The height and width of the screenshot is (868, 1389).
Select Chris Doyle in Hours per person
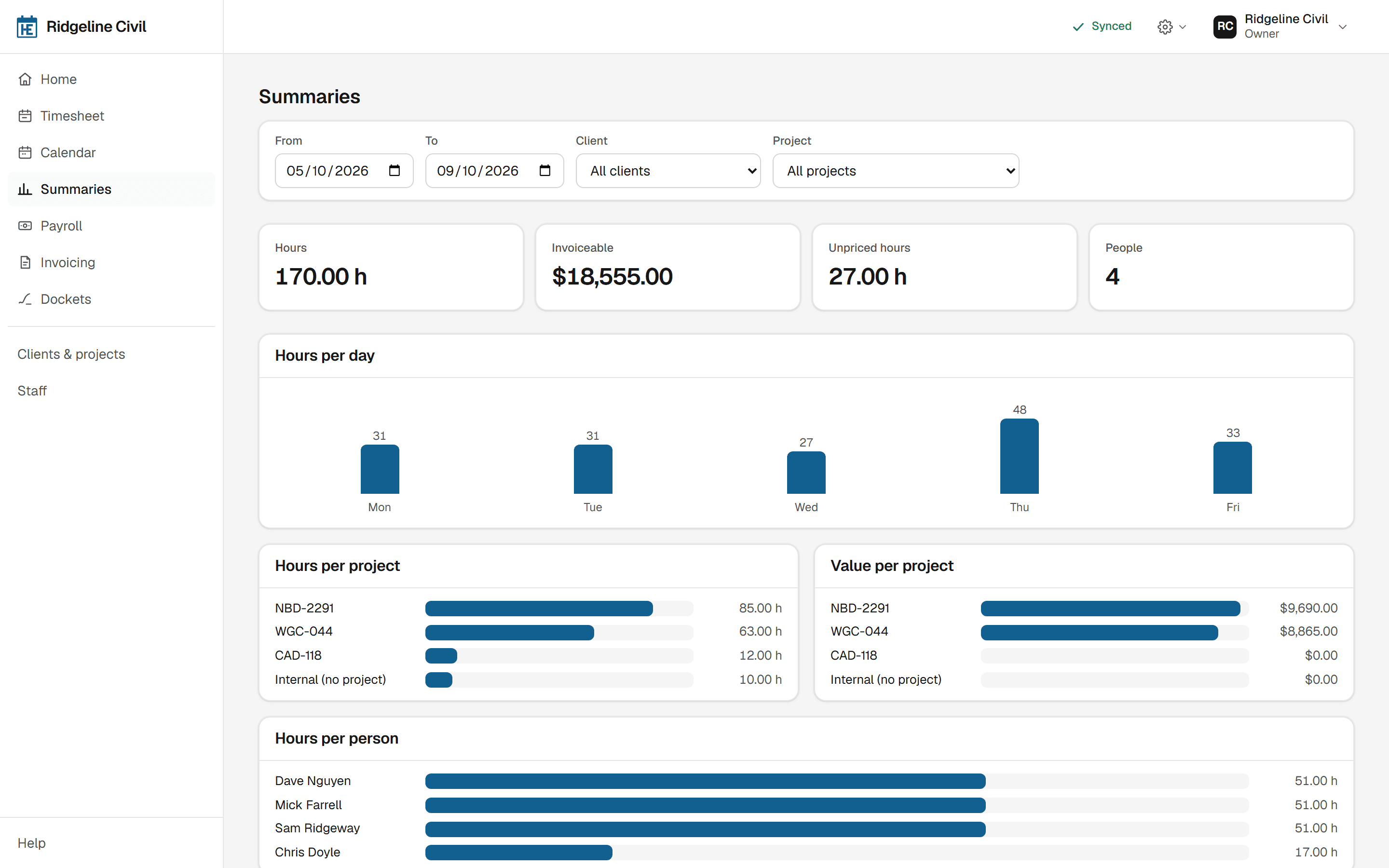click(308, 852)
